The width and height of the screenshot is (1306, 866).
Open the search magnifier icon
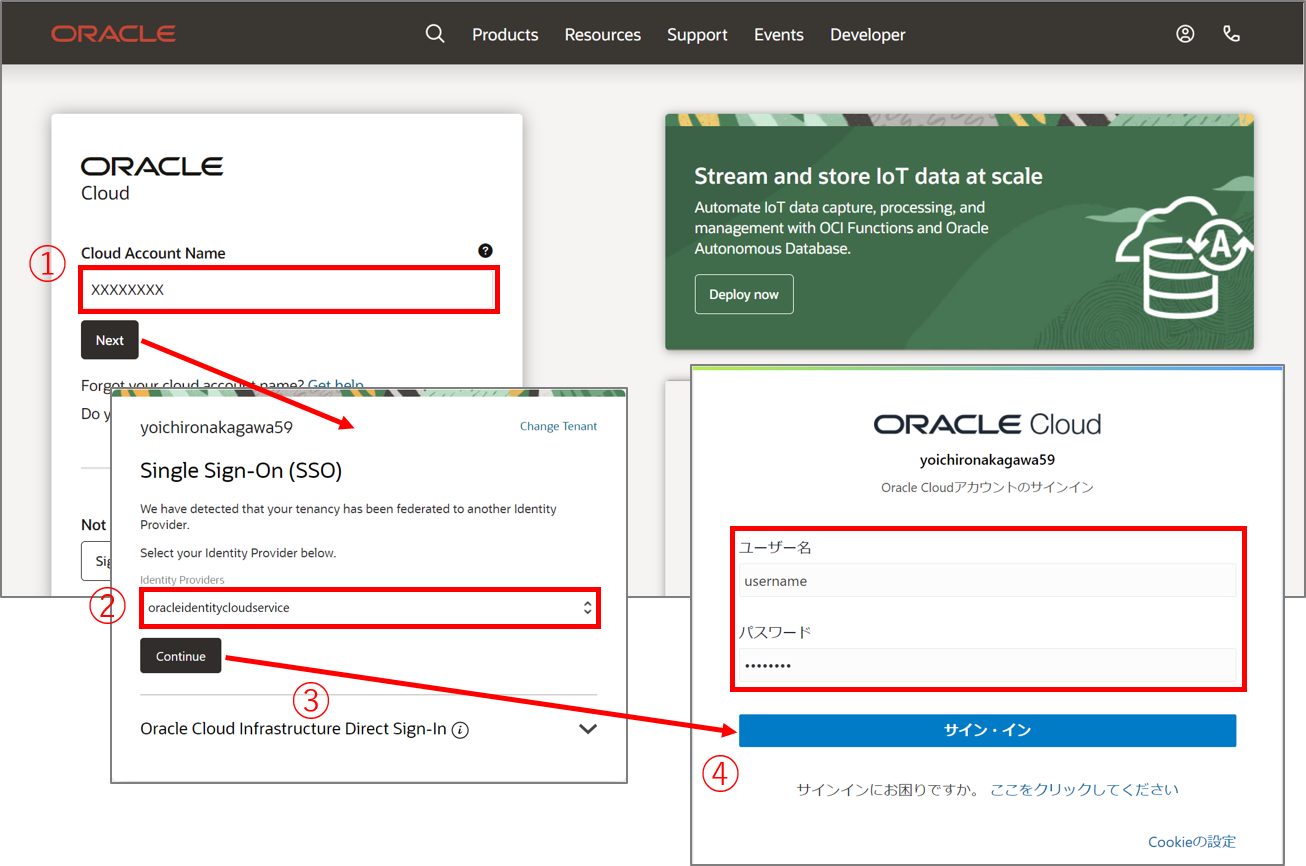[434, 34]
